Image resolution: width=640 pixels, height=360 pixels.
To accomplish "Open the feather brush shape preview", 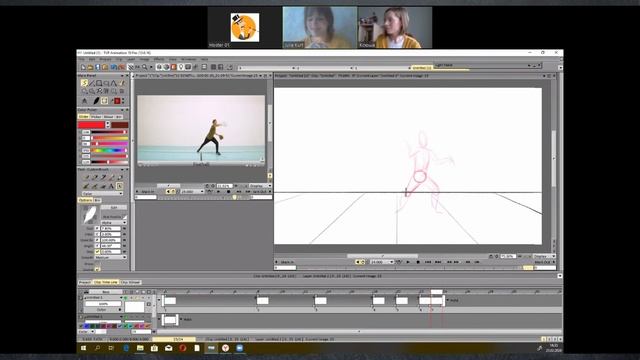I will coord(89,215).
